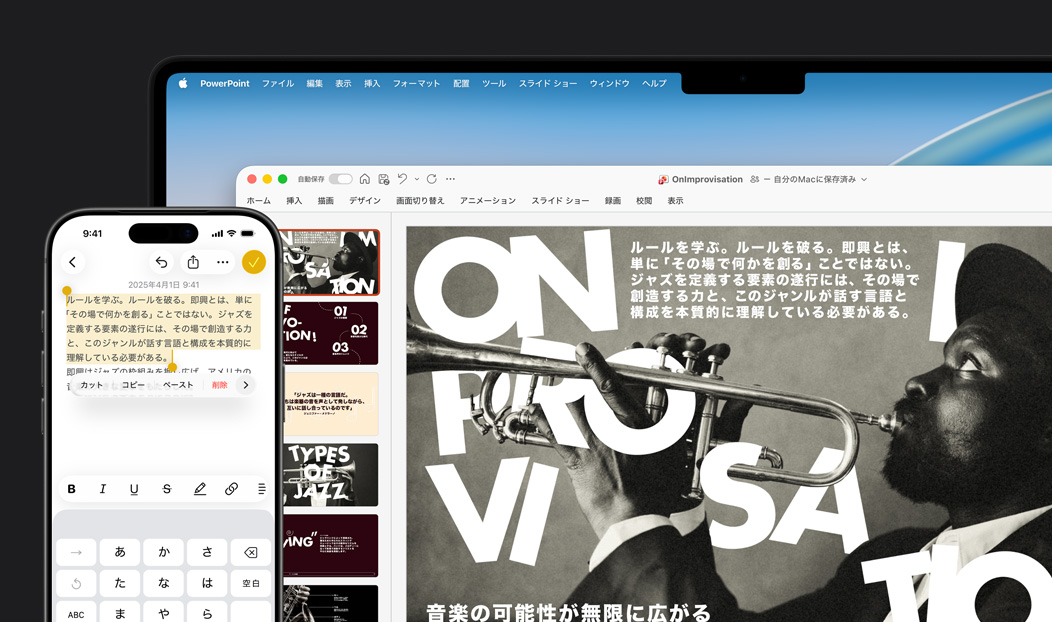Select the Undo icon in the PowerPoint toolbar

tap(403, 178)
